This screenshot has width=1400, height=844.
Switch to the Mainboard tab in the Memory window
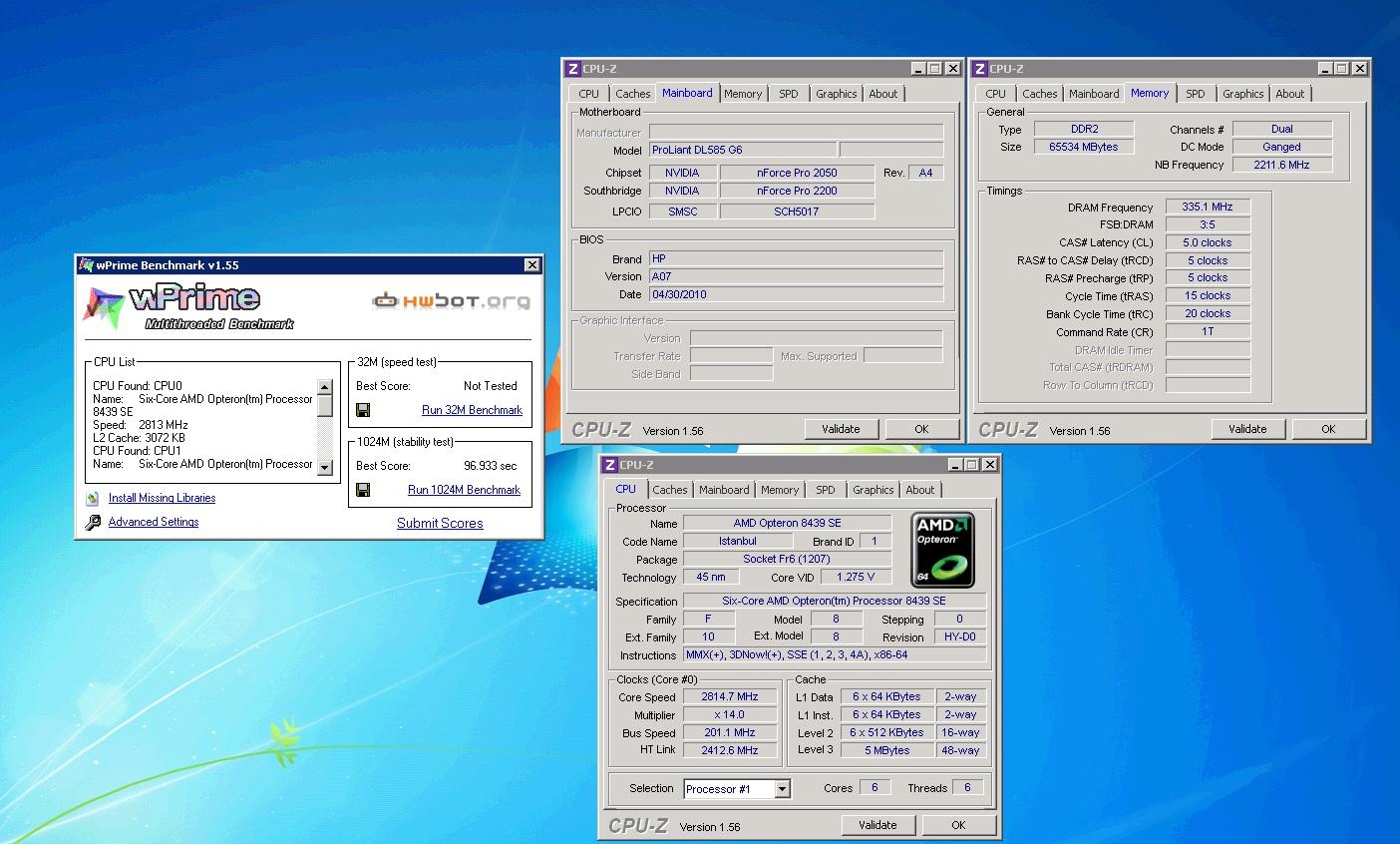tap(1094, 94)
